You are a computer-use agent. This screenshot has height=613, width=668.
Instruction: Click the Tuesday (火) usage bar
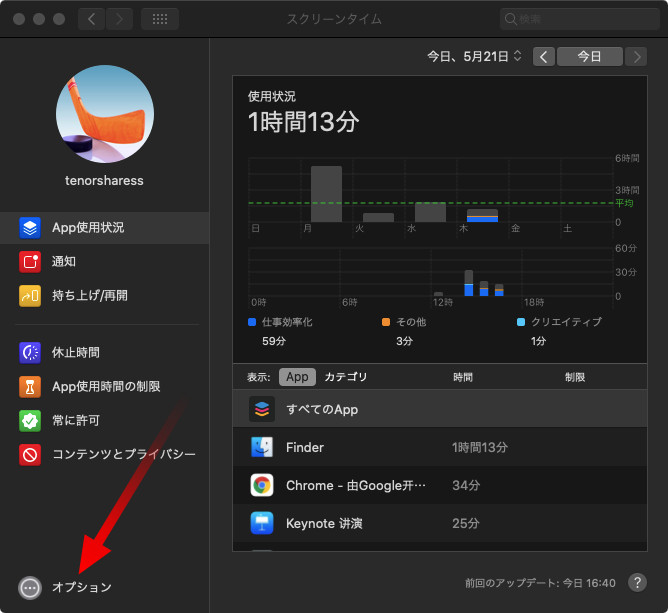pyautogui.click(x=378, y=217)
